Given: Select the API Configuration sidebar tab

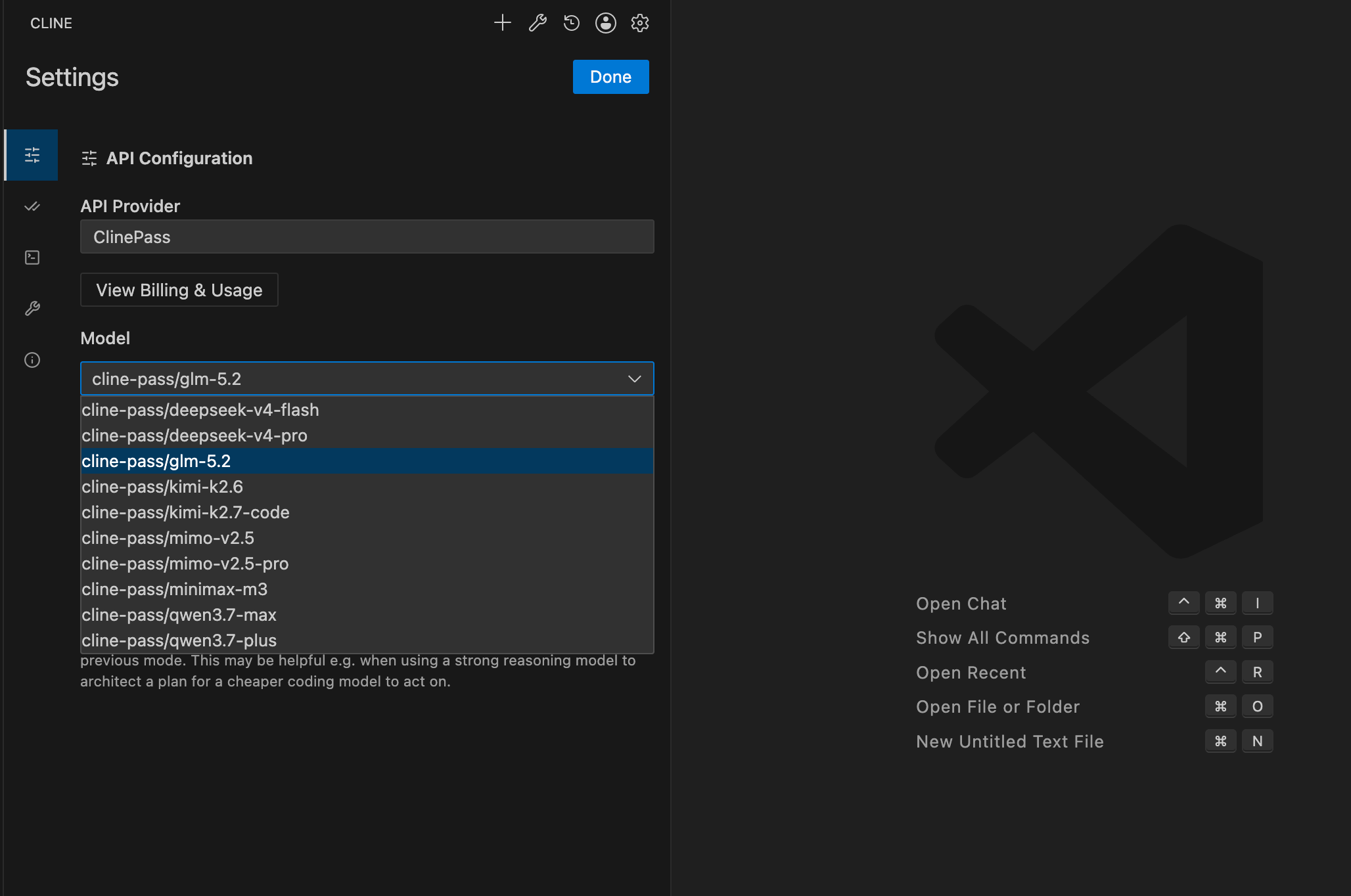Looking at the screenshot, I should tap(32, 155).
